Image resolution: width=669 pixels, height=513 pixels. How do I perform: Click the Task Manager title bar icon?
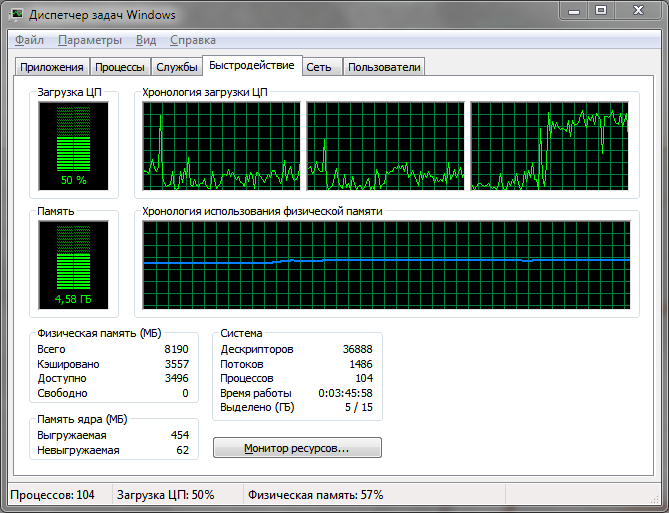(16, 15)
